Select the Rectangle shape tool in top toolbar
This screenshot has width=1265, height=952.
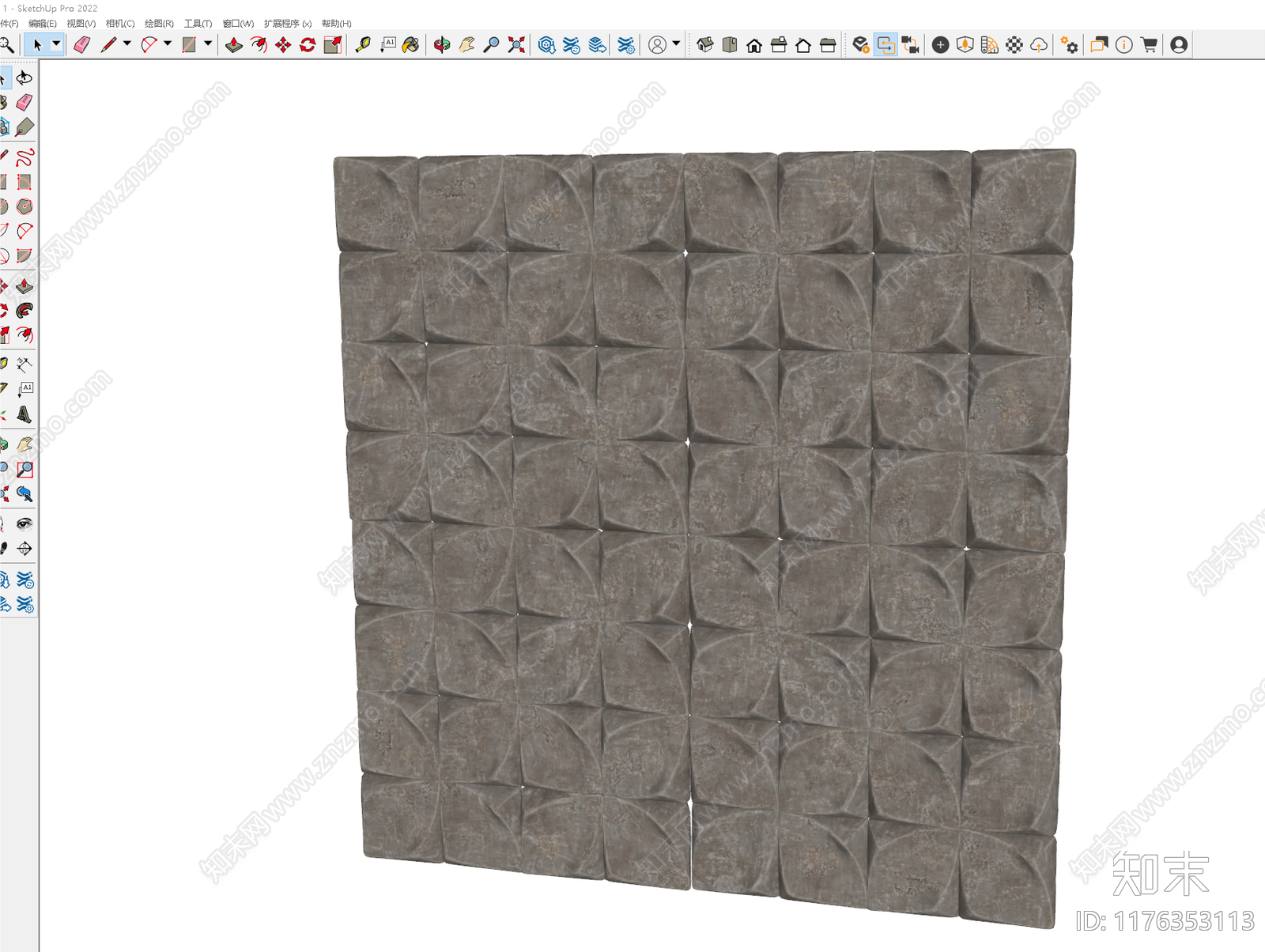point(189,45)
